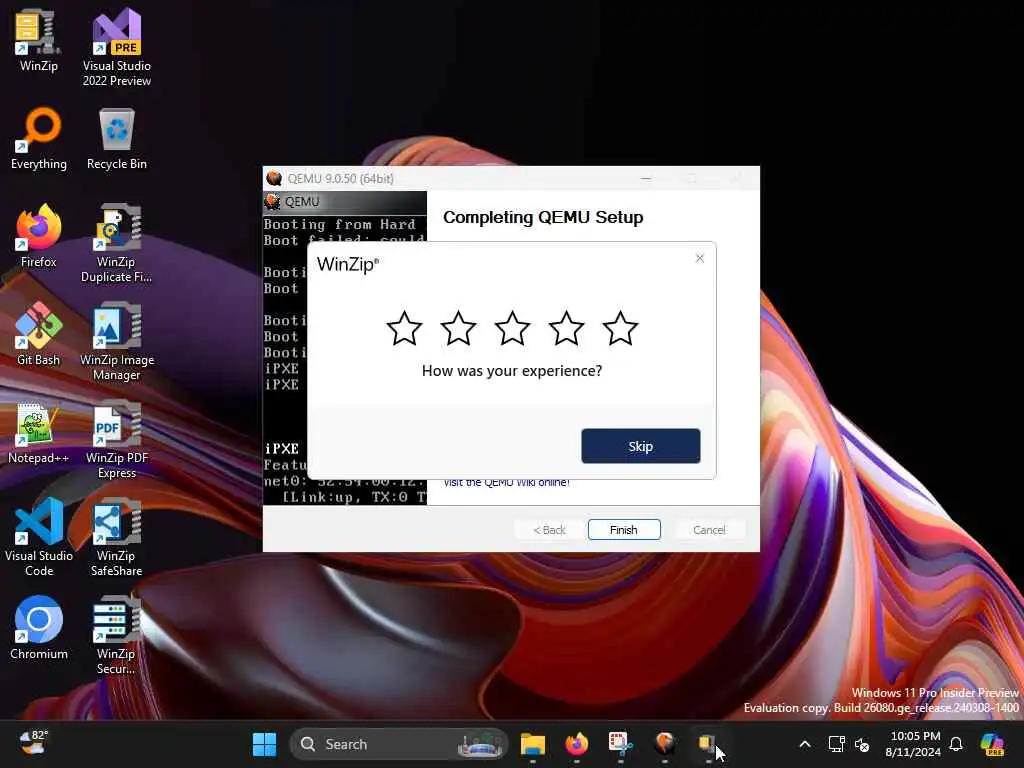This screenshot has height=768, width=1024.
Task: Click Finish in QEMU Setup
Action: click(x=624, y=530)
